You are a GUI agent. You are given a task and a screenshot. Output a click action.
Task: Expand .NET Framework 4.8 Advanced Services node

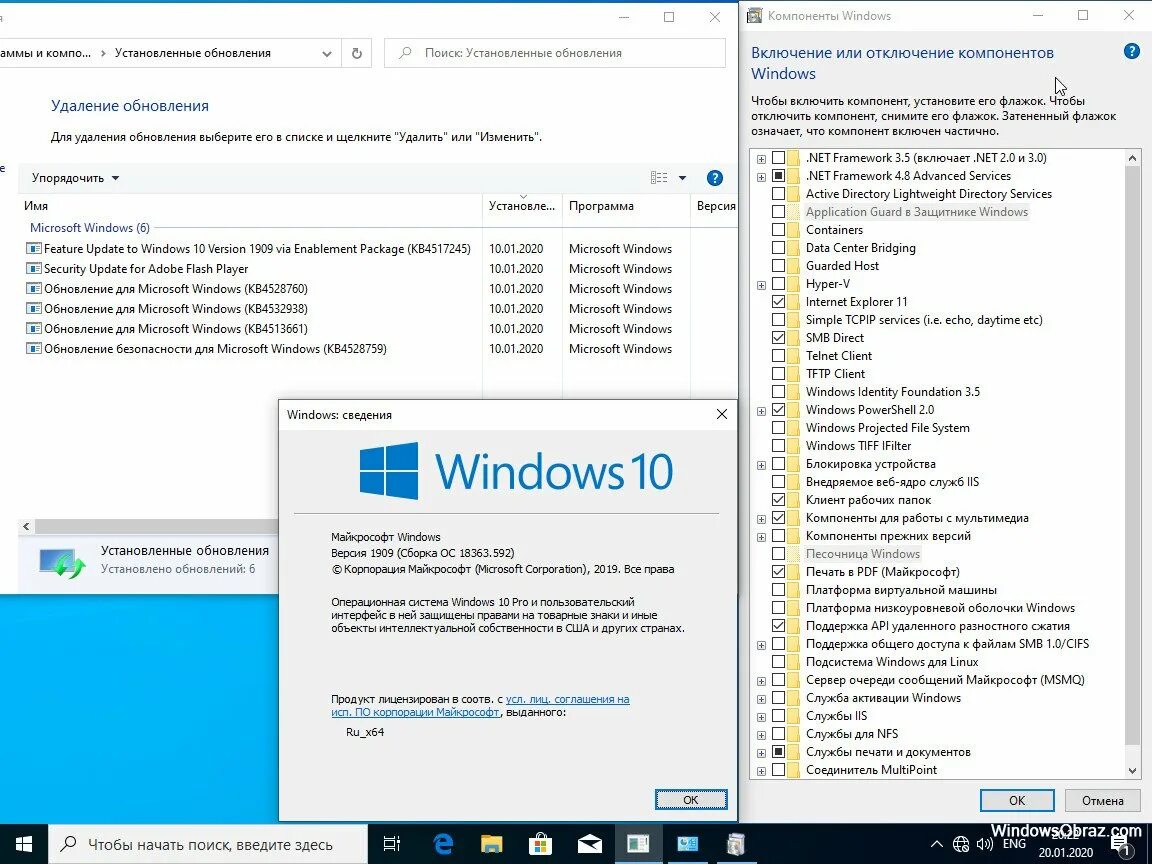click(x=761, y=177)
